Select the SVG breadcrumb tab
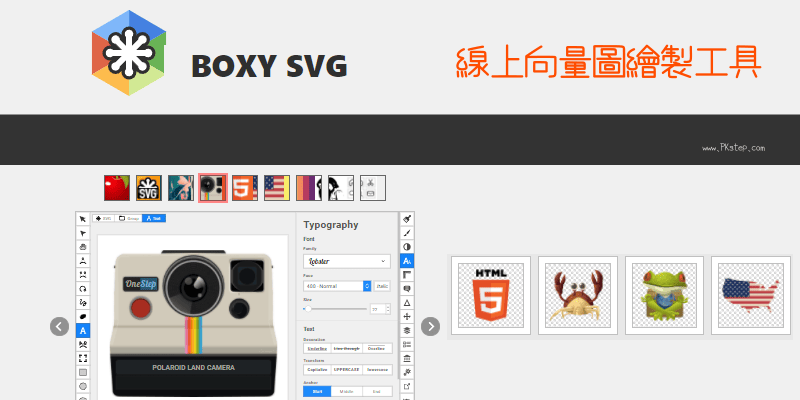Image resolution: width=800 pixels, height=400 pixels. point(104,218)
